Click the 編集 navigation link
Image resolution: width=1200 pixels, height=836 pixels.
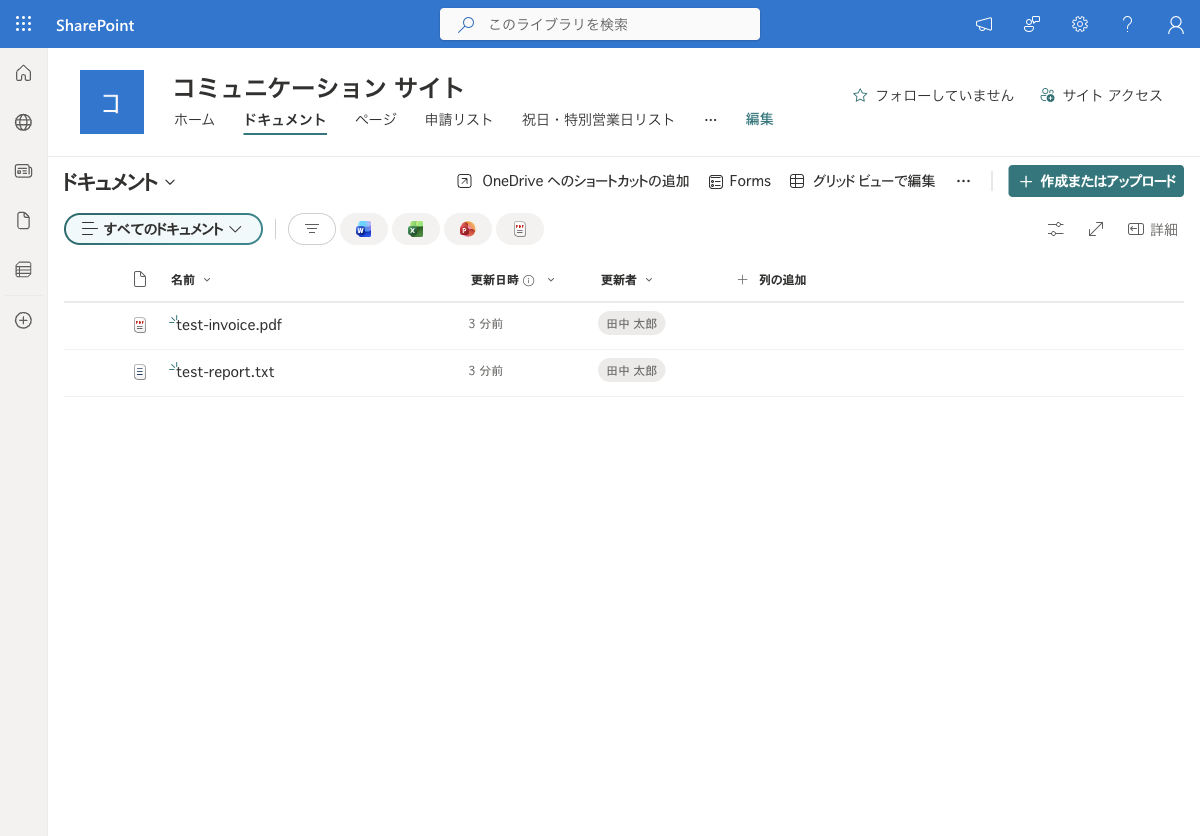tap(760, 119)
